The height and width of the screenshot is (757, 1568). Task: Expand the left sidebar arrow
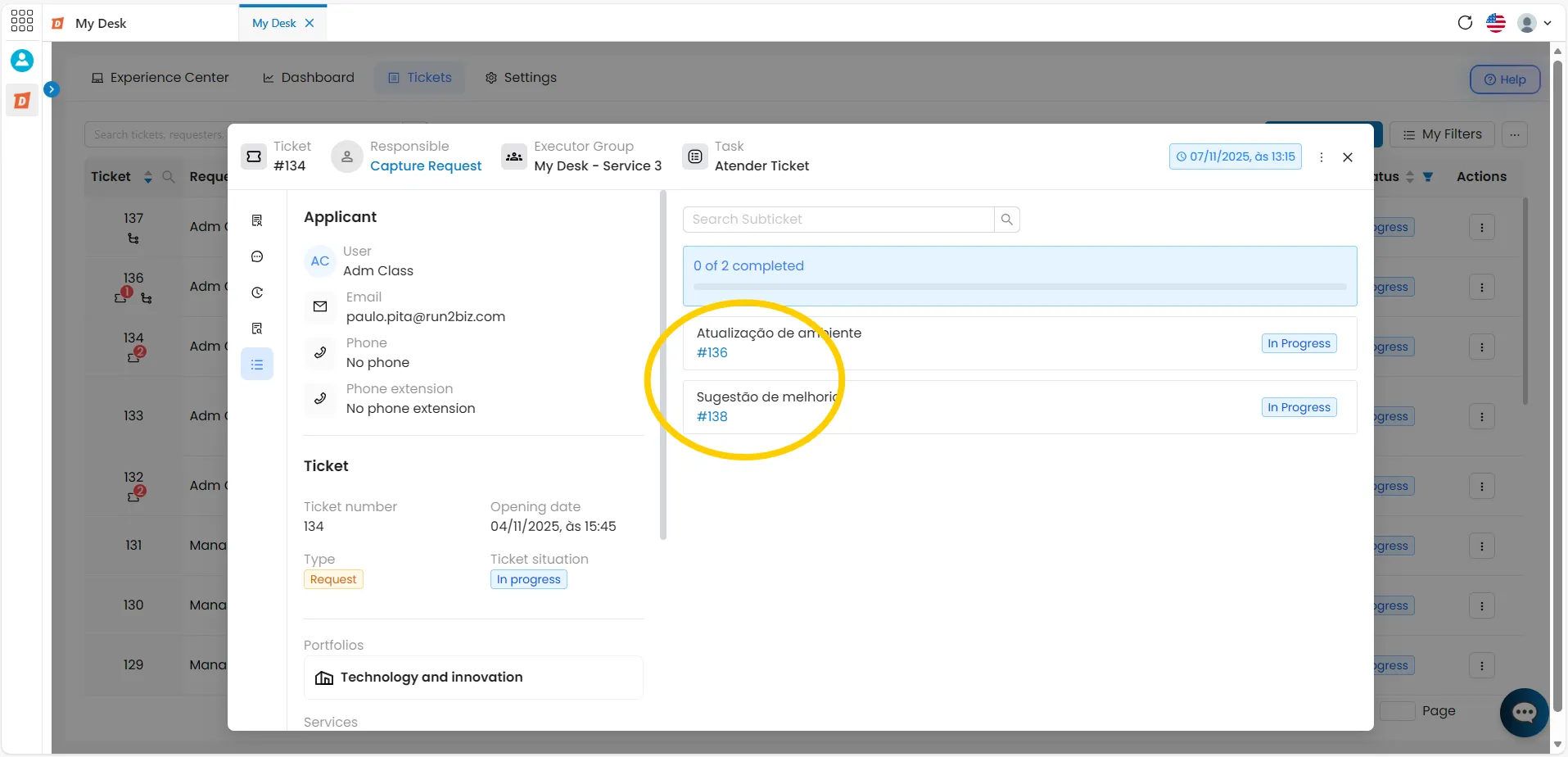[52, 89]
